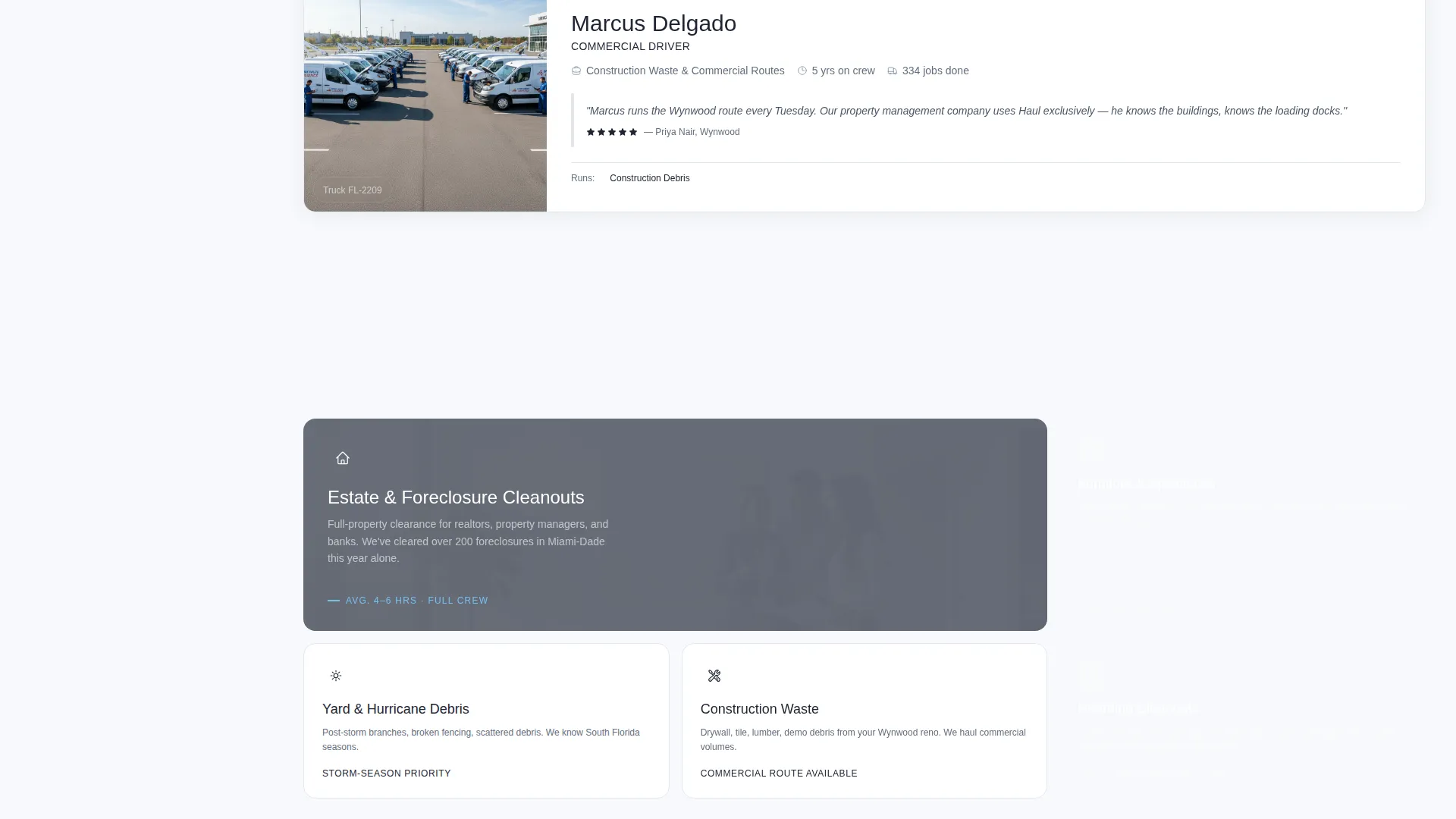Click the sun icon above Yard & Hurricane Debris

pyautogui.click(x=336, y=676)
